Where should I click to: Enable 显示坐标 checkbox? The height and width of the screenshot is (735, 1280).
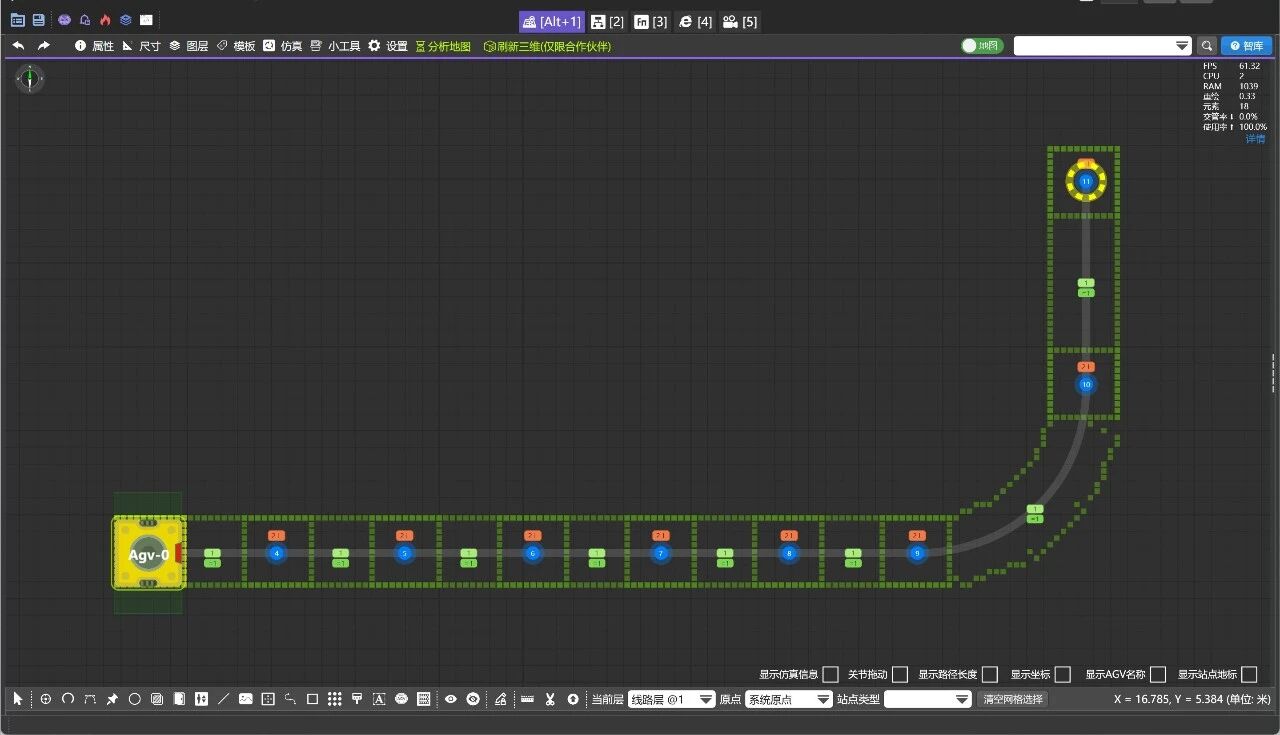pos(1062,675)
